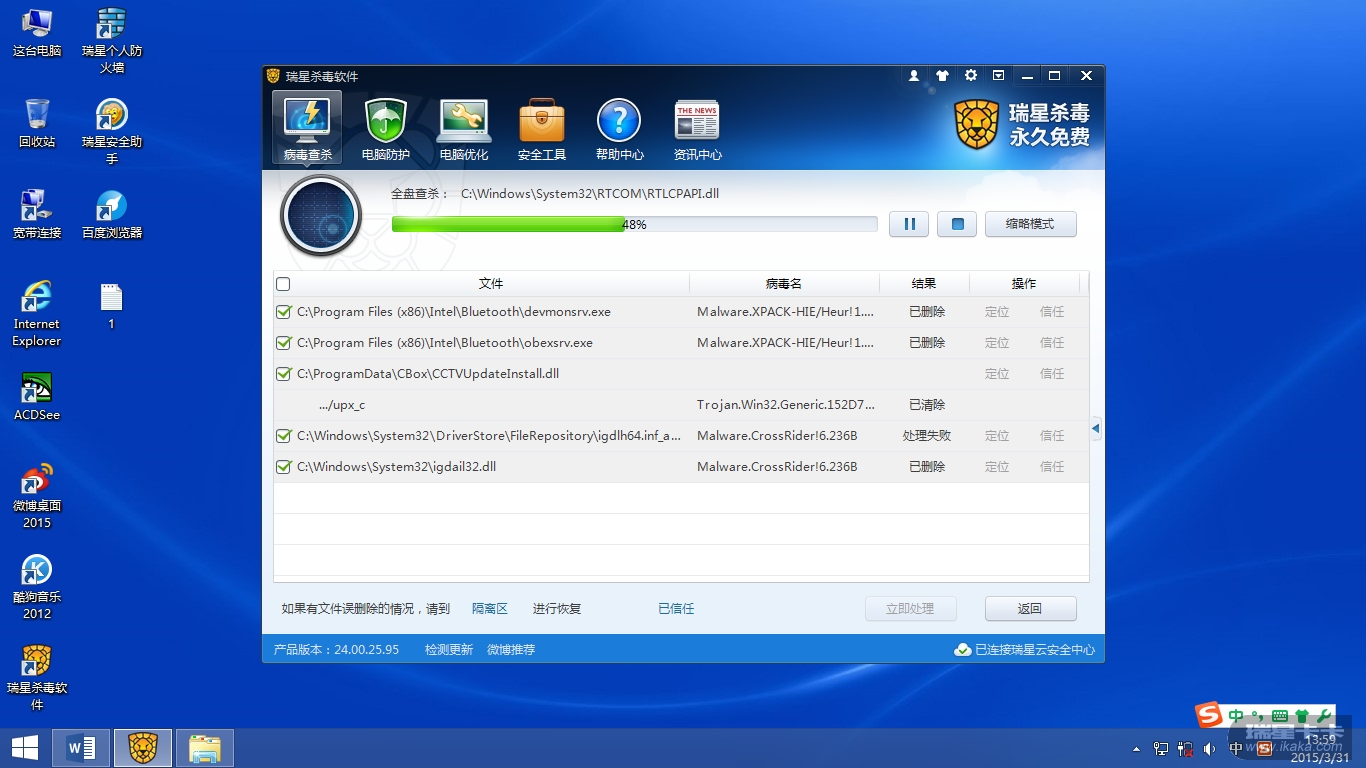This screenshot has width=1366, height=768.
Task: Click the 文件 column header
Action: (490, 284)
